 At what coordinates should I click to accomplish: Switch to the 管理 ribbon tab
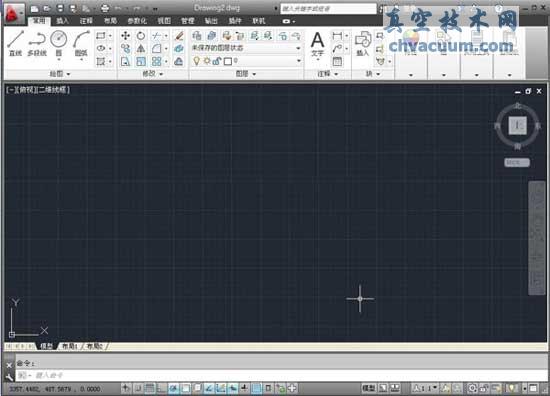coord(188,21)
